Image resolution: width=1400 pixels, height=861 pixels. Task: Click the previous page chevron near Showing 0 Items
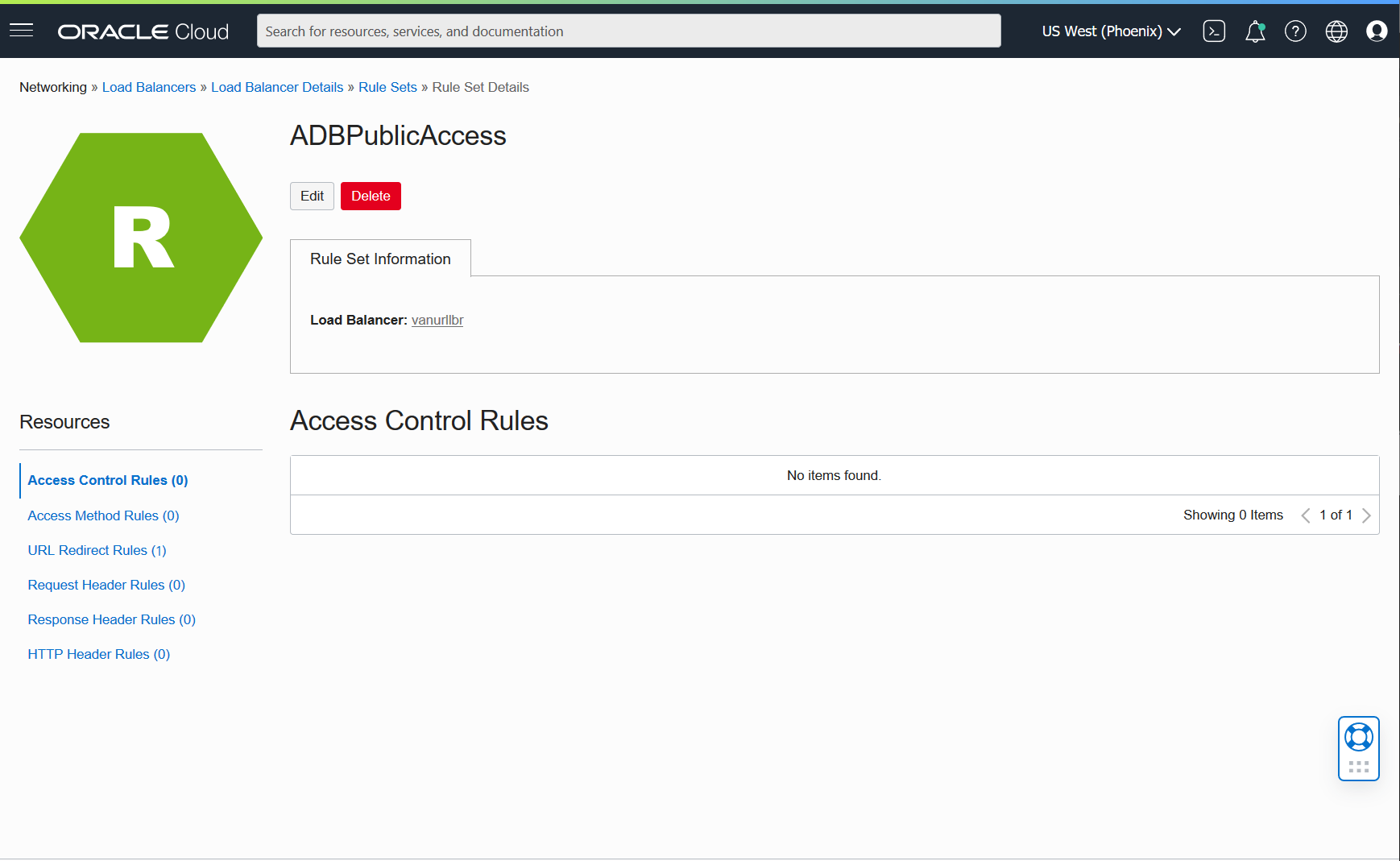click(1305, 515)
